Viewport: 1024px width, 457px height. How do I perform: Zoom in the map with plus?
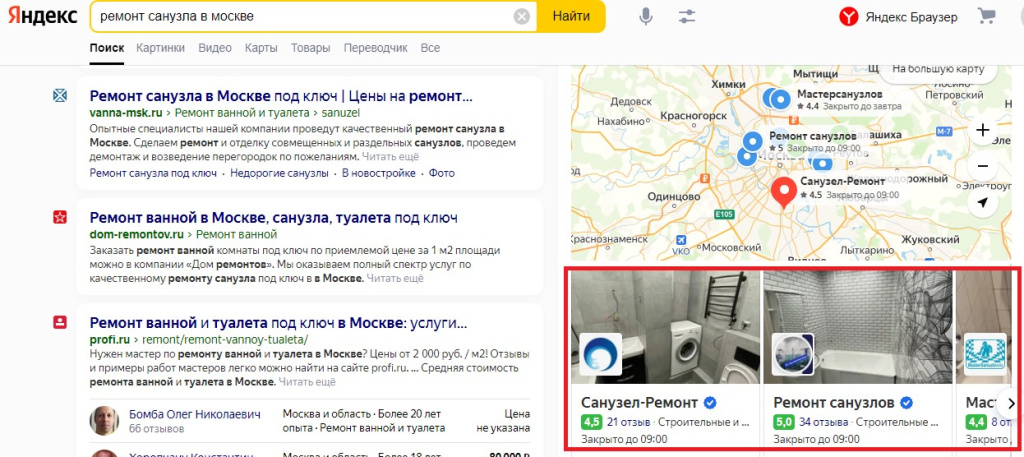(x=982, y=130)
